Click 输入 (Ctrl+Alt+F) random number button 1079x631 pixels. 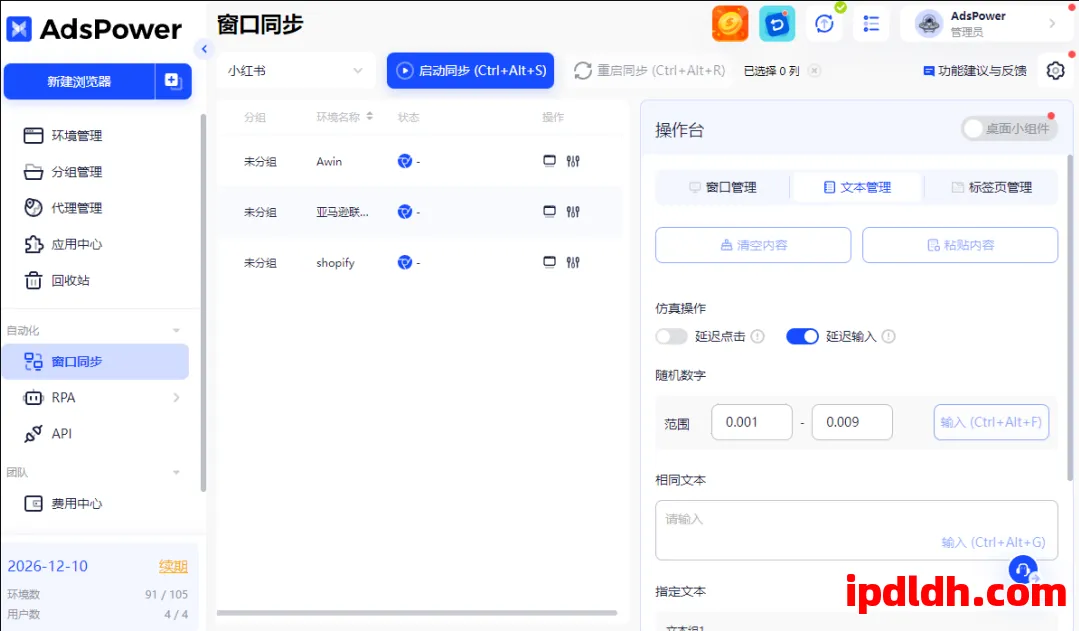[x=991, y=422]
